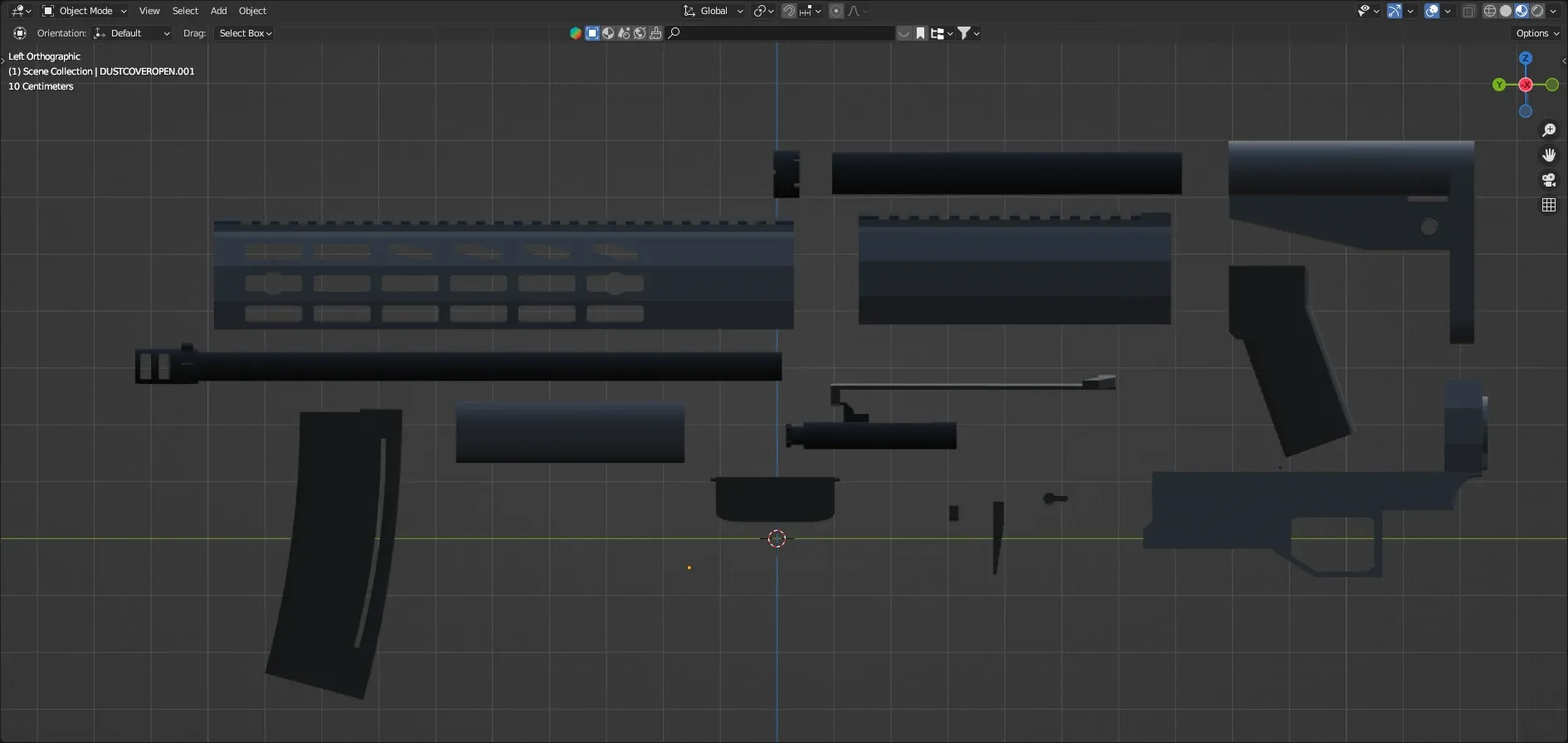Click the negative Z axis circle on the gizmo
The width and height of the screenshot is (1568, 743).
click(x=1525, y=111)
